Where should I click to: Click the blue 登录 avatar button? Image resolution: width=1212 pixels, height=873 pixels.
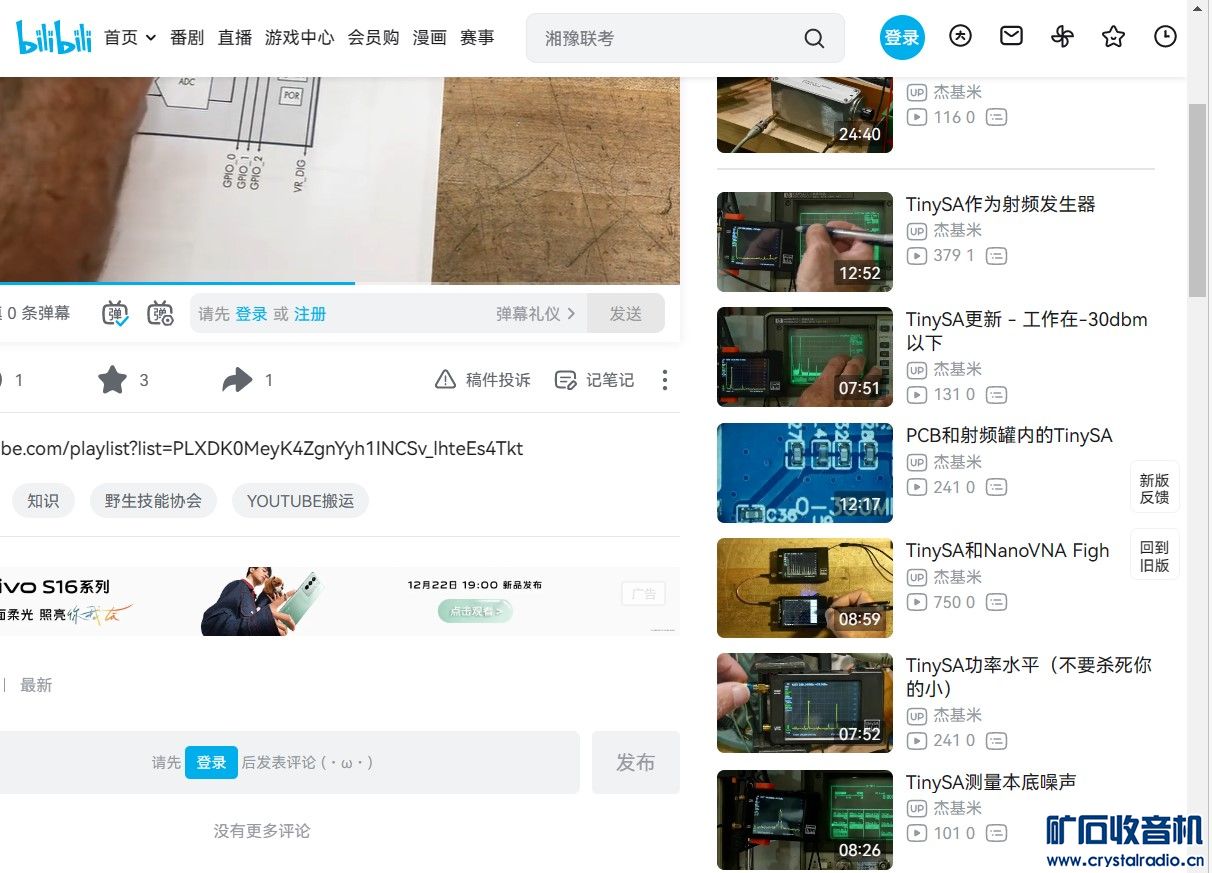coord(902,37)
